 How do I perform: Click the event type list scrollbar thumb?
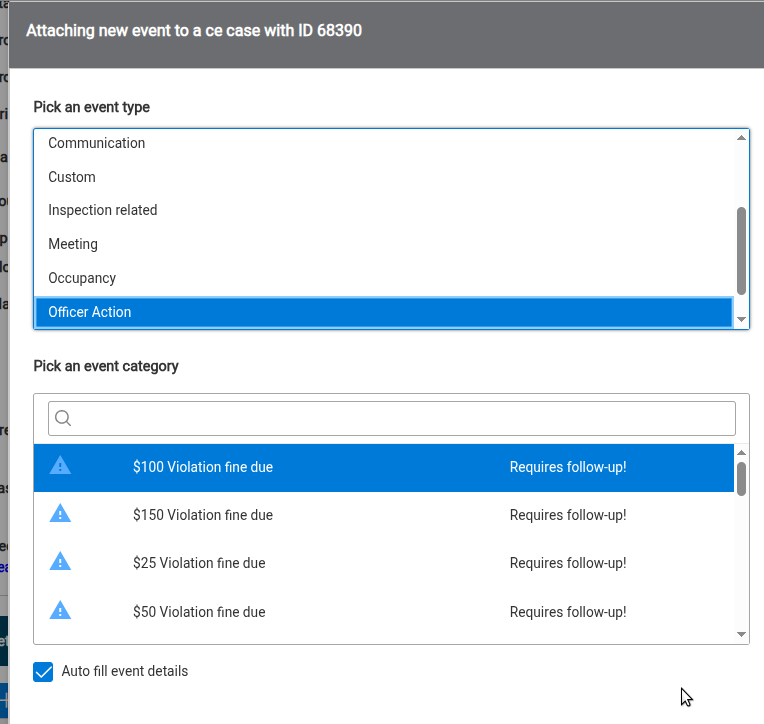(x=742, y=251)
